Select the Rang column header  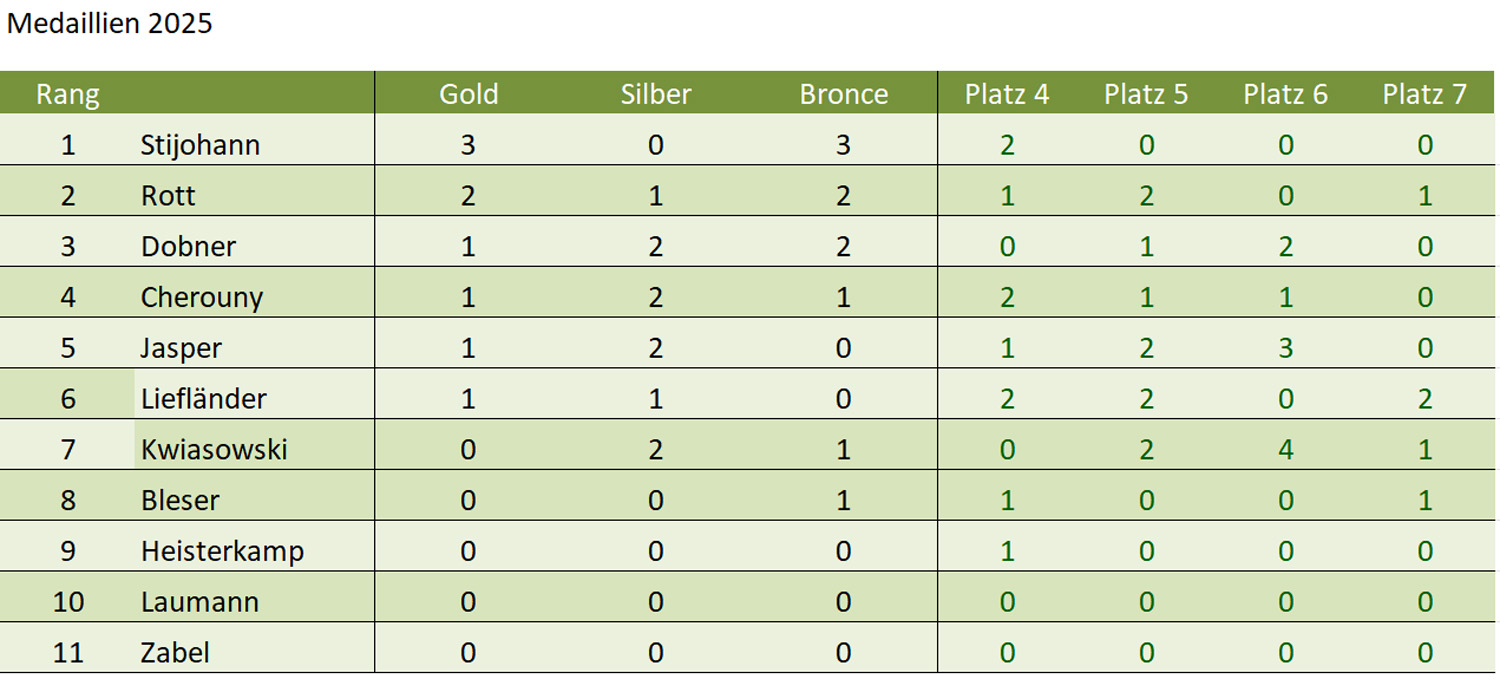(68, 94)
